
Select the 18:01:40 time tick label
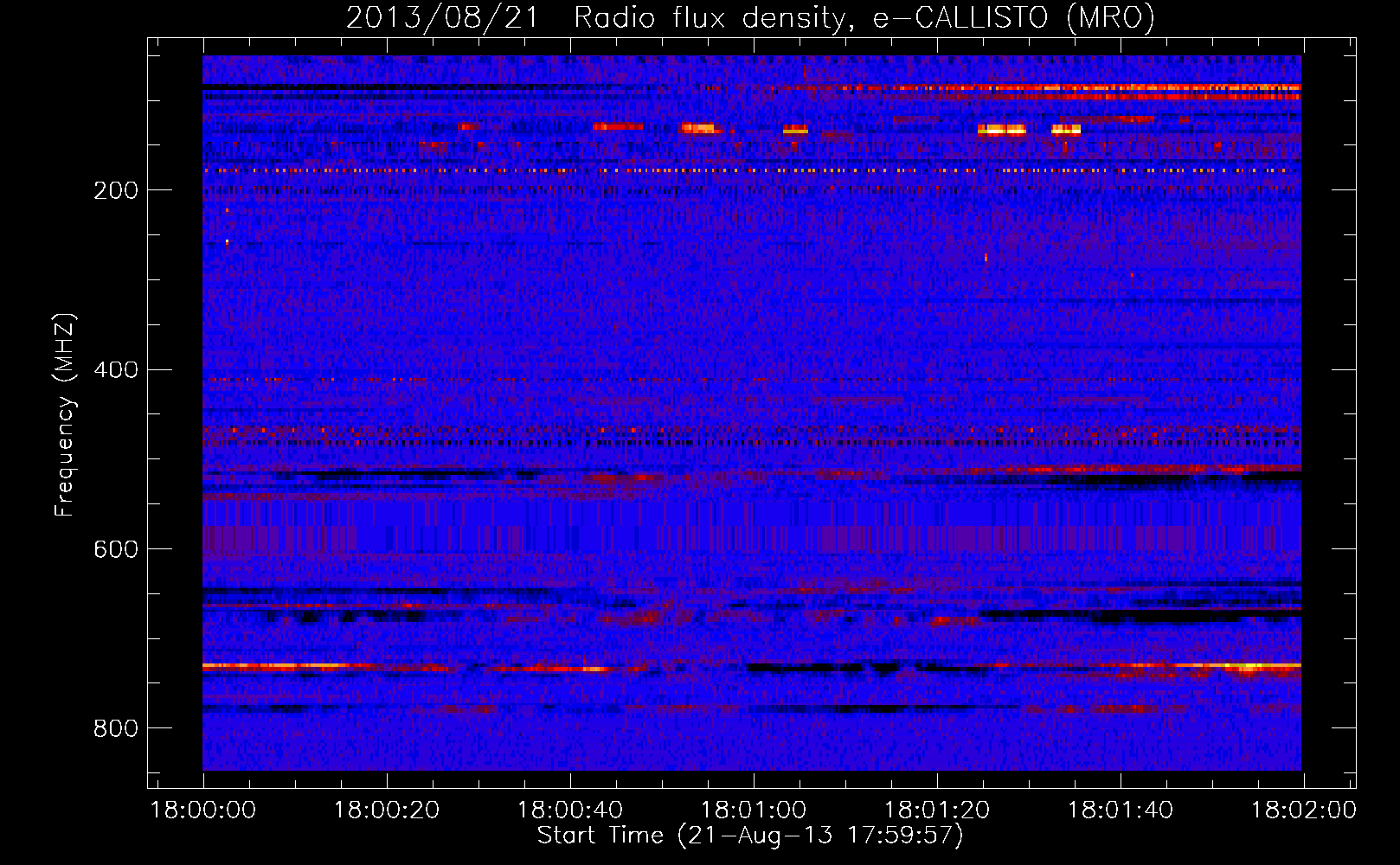pos(1121,811)
